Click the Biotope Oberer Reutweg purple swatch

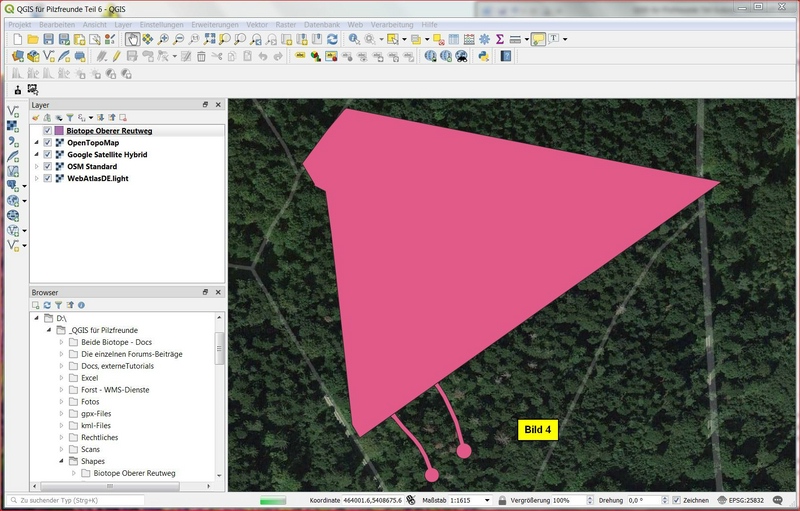(59, 131)
